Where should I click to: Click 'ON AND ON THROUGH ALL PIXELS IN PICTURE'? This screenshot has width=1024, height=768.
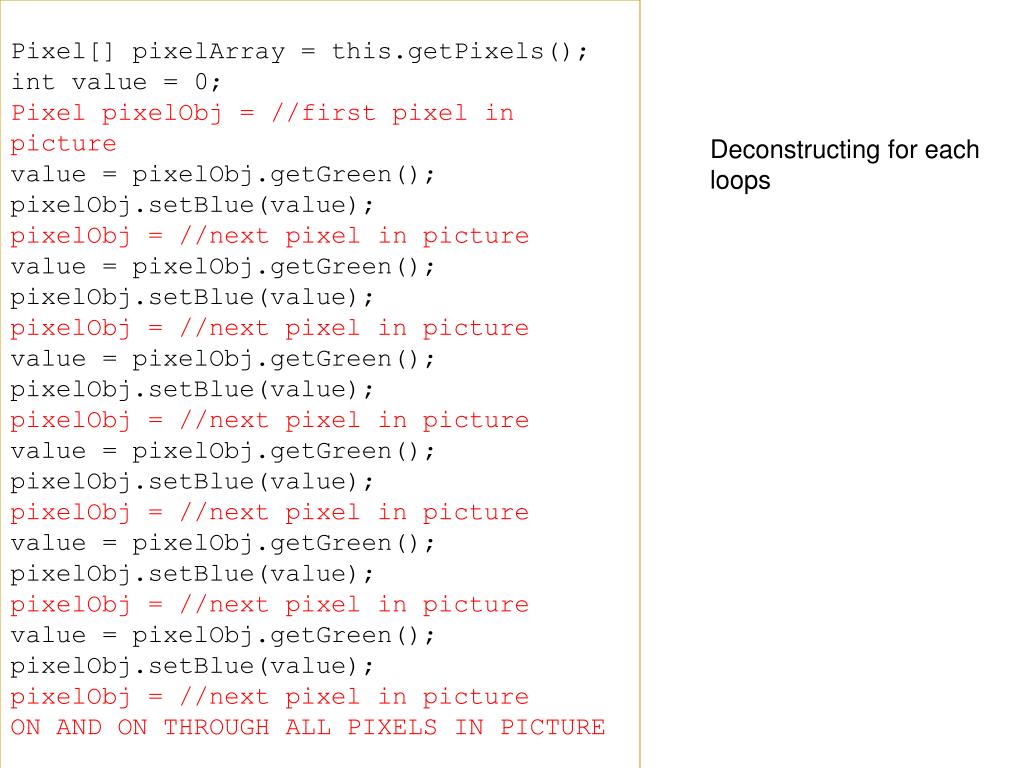pos(308,727)
